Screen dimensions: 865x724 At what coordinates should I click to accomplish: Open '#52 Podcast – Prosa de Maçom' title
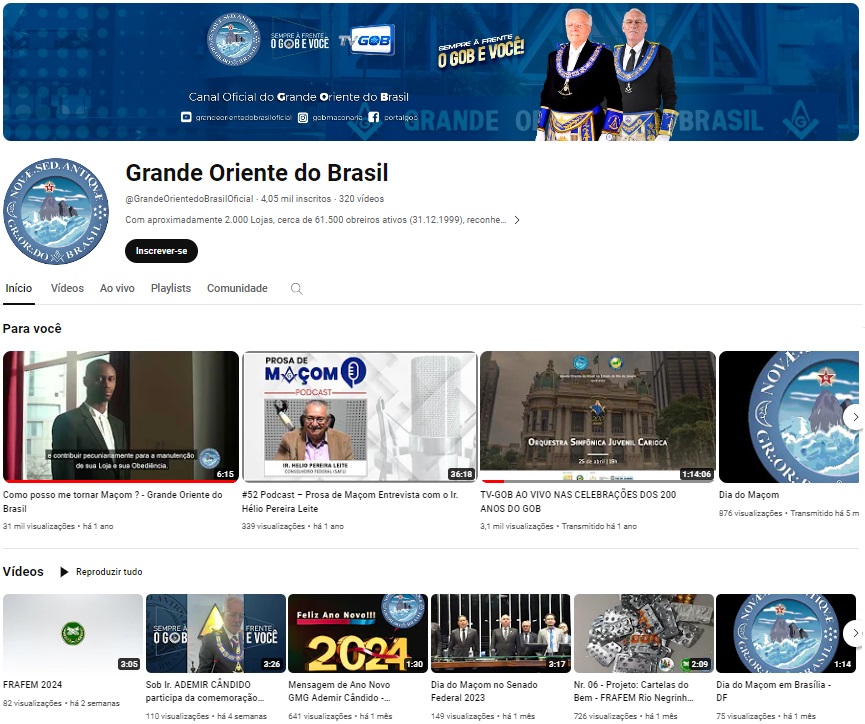350,502
